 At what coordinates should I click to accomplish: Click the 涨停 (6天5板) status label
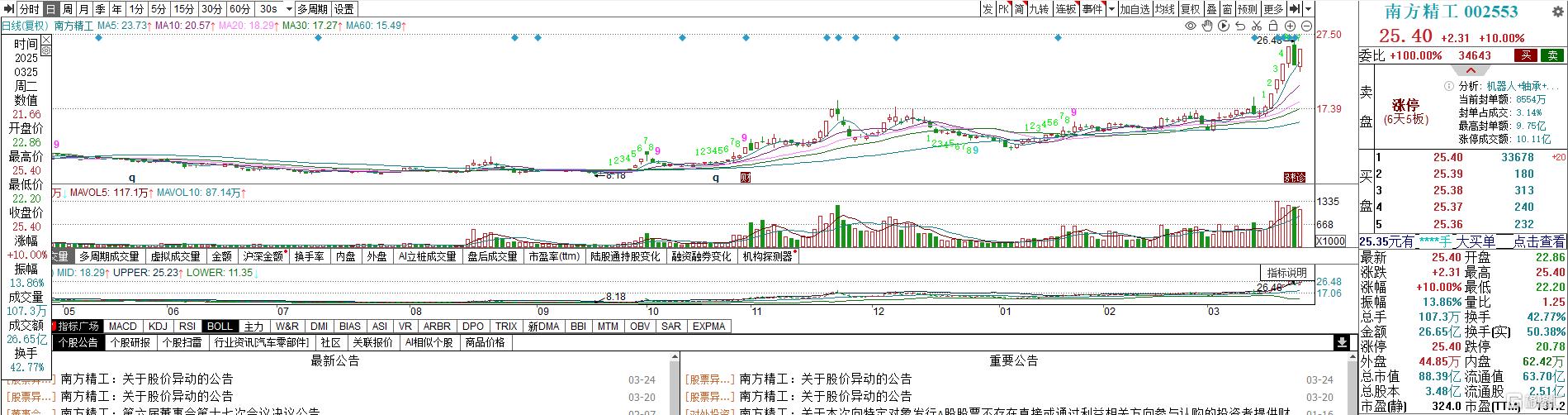click(1406, 112)
